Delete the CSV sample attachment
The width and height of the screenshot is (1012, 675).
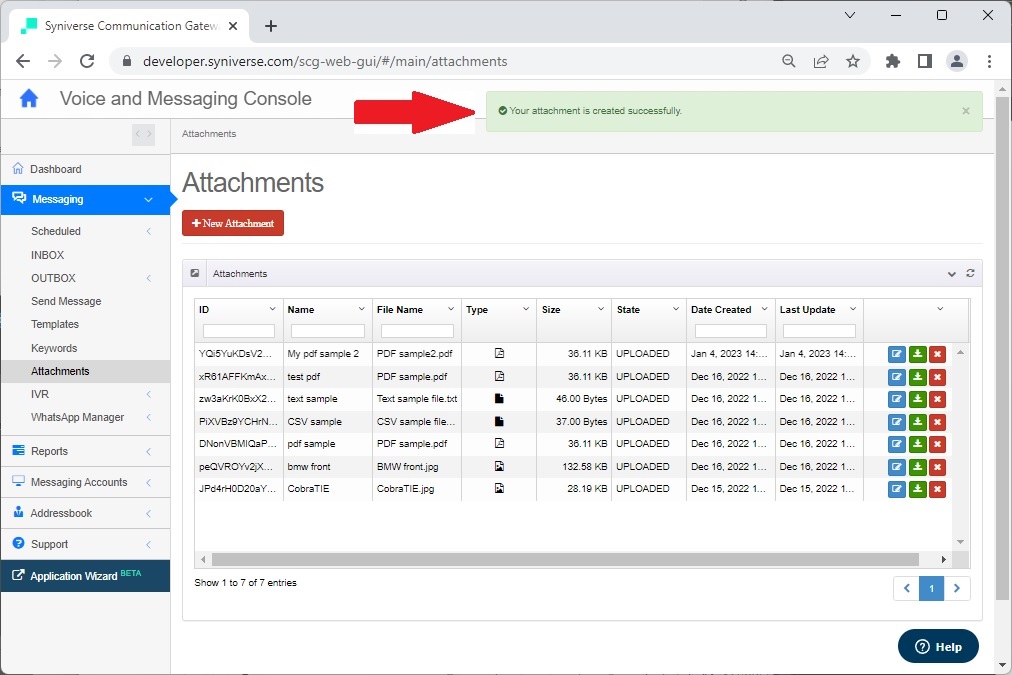(938, 421)
